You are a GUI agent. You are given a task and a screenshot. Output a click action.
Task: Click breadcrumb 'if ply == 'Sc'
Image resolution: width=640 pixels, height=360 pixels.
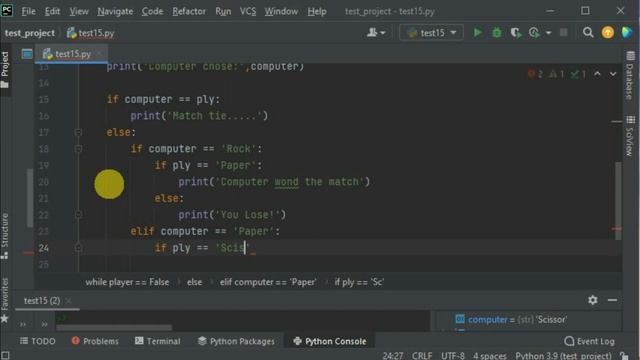point(359,282)
